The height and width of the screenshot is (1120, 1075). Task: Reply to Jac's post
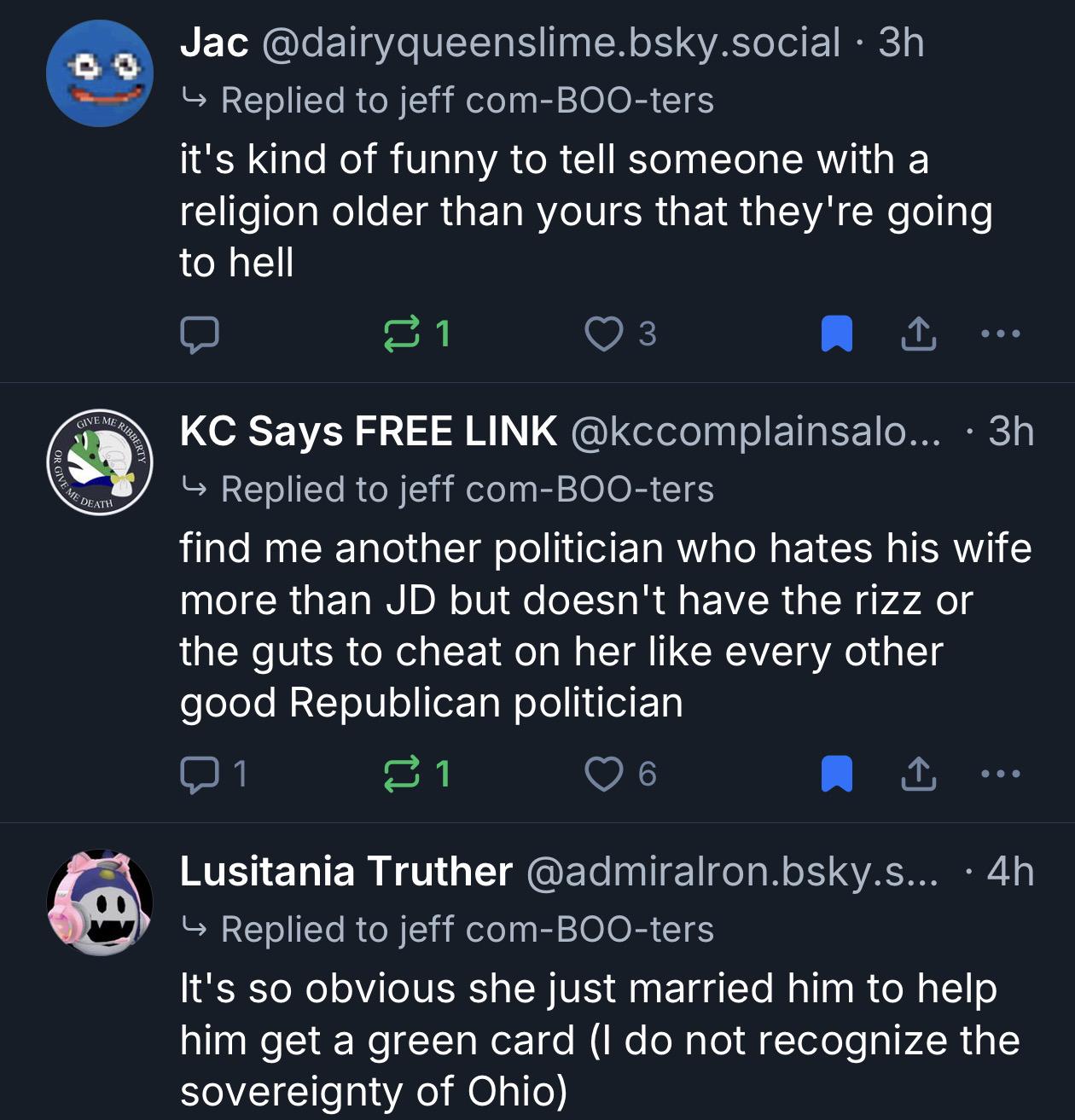pyautogui.click(x=200, y=334)
